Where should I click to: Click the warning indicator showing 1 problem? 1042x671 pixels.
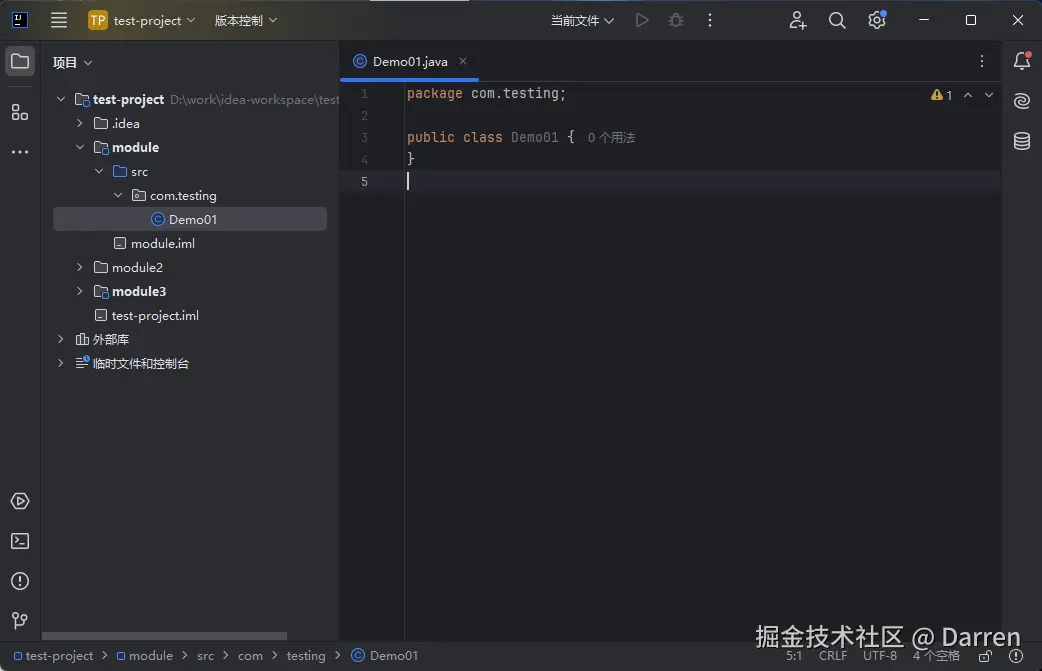click(x=942, y=95)
